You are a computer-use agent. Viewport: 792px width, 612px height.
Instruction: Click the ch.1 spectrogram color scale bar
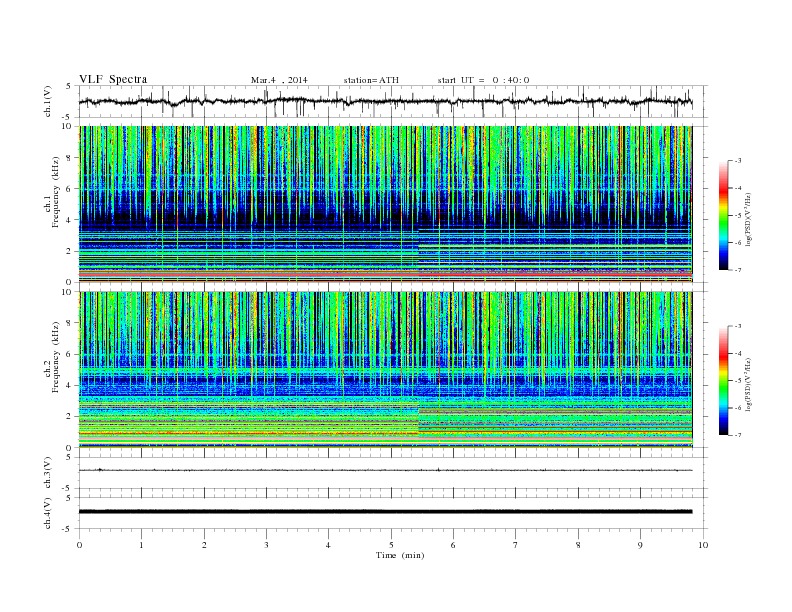pos(723,215)
